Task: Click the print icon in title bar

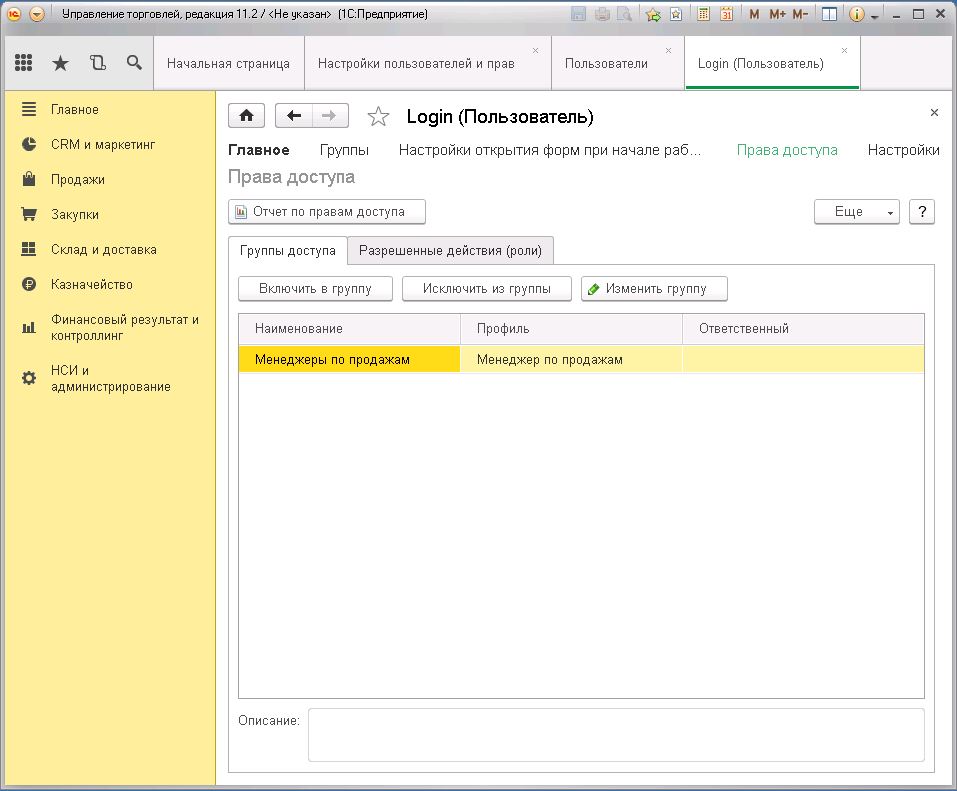Action: (602, 13)
